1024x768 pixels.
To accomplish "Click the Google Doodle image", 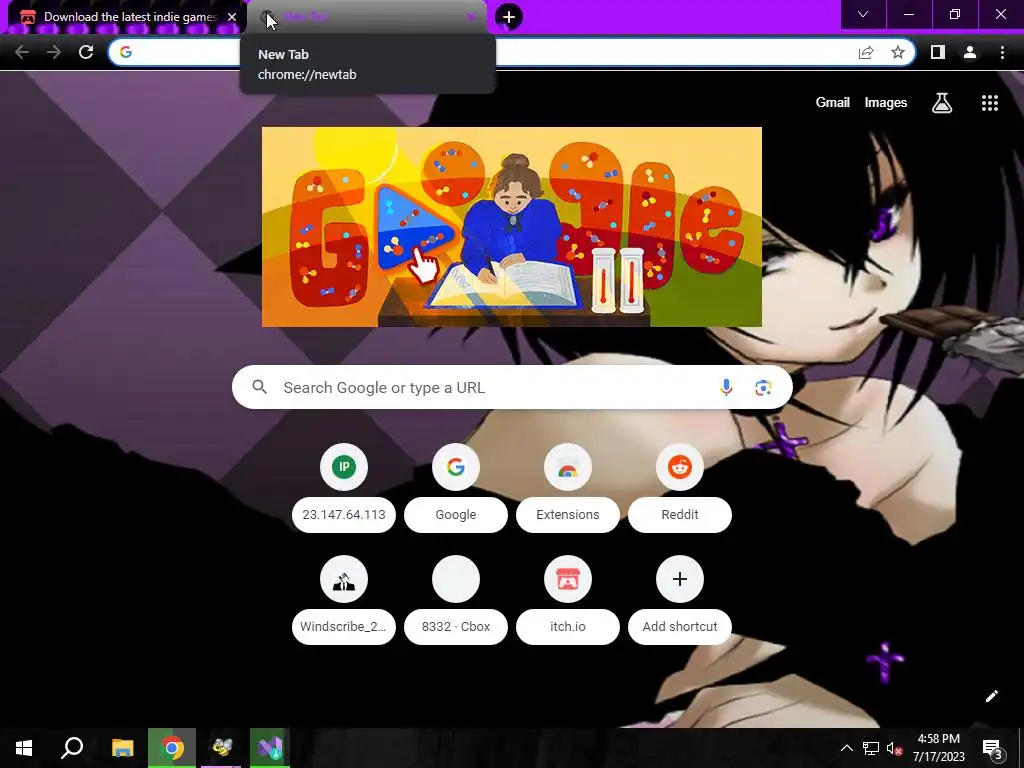I will (x=511, y=227).
